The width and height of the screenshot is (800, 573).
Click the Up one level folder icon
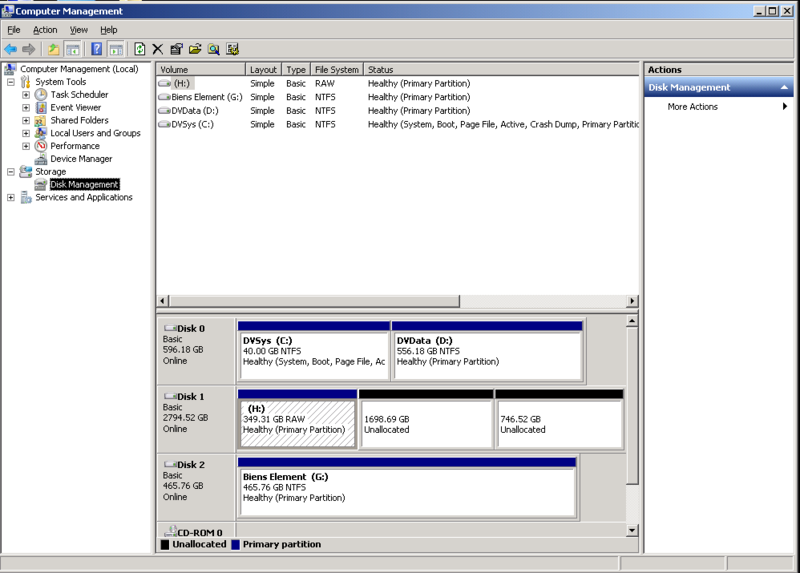(x=54, y=49)
